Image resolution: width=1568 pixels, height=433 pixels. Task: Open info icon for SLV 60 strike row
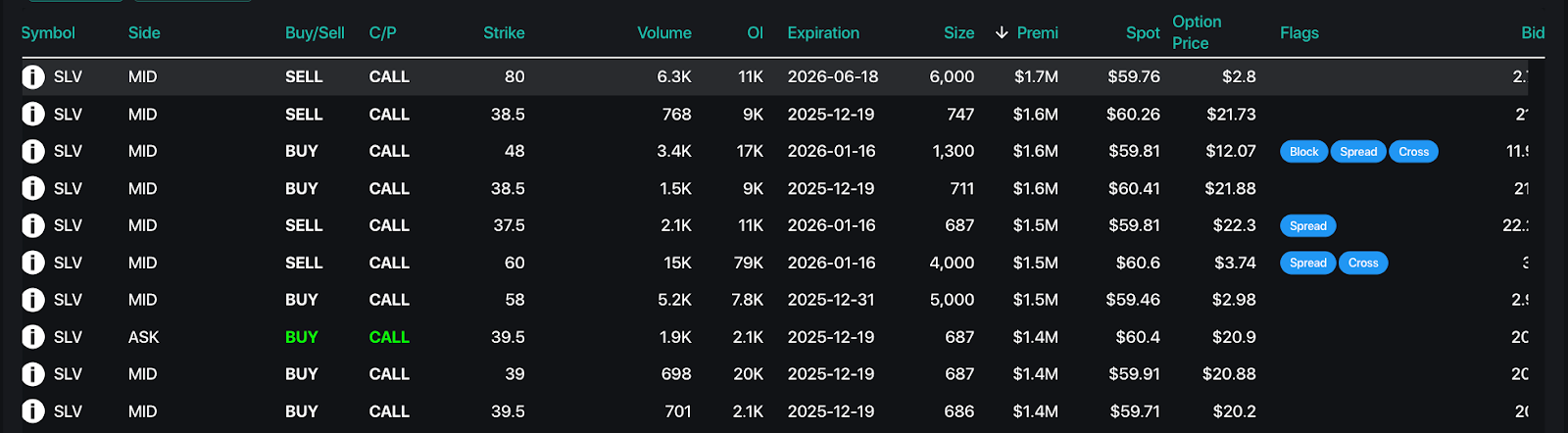(33, 263)
